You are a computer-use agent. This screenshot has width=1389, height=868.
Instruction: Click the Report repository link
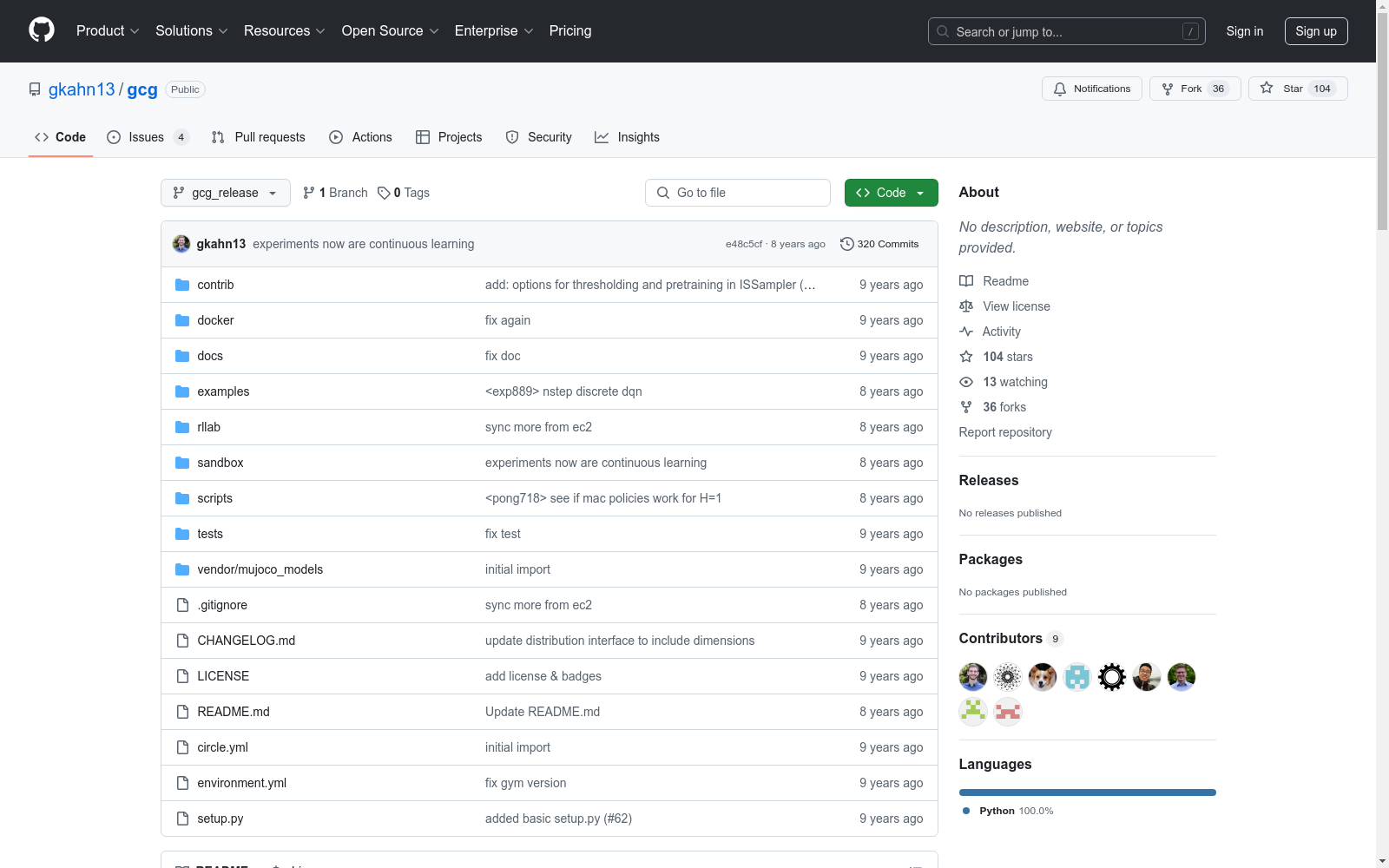[x=1005, y=432]
